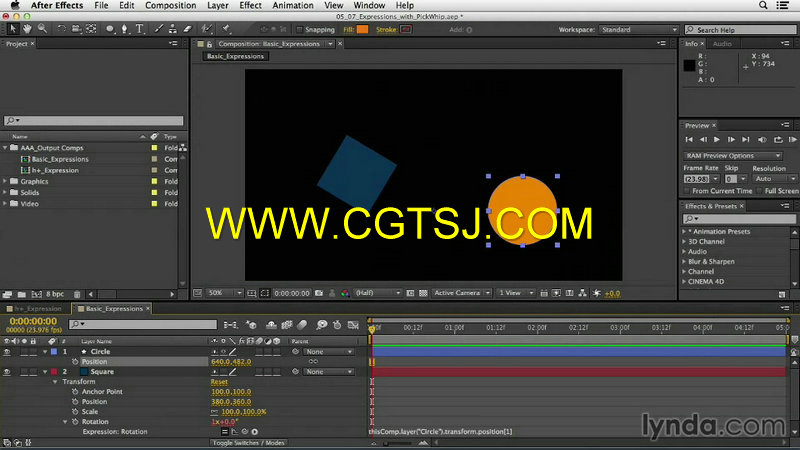Click Reset for the Square Transform
This screenshot has height=450, width=800.
(219, 382)
